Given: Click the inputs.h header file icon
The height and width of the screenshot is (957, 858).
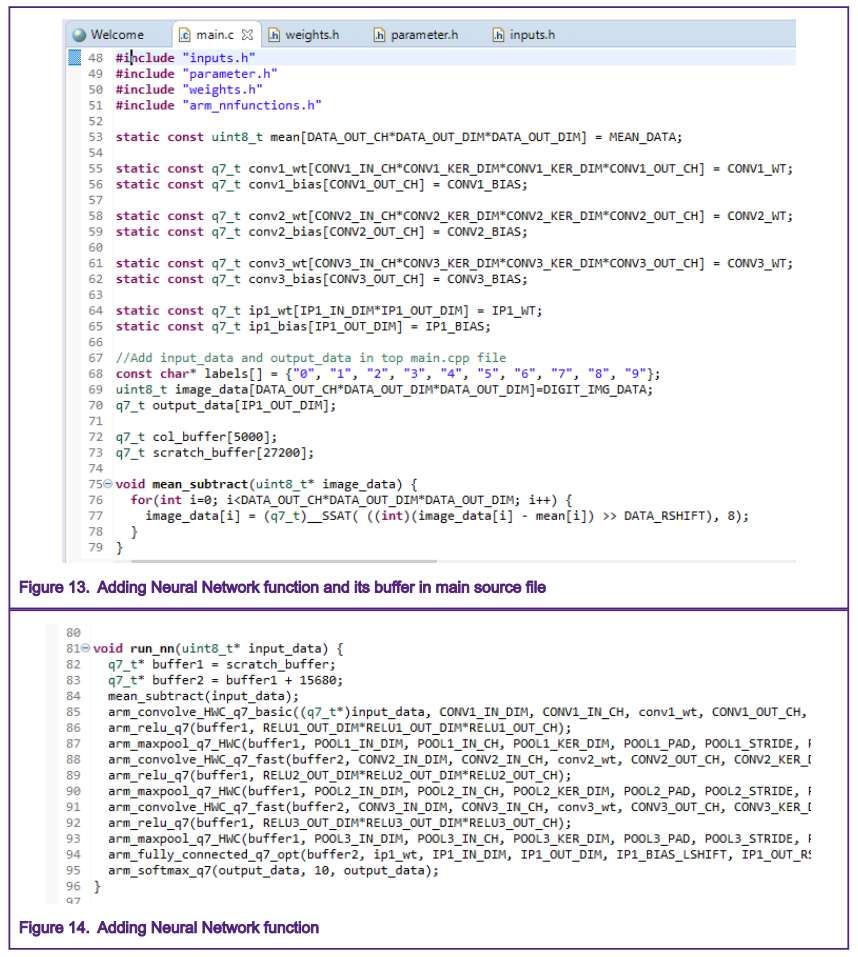Looking at the screenshot, I should 499,35.
